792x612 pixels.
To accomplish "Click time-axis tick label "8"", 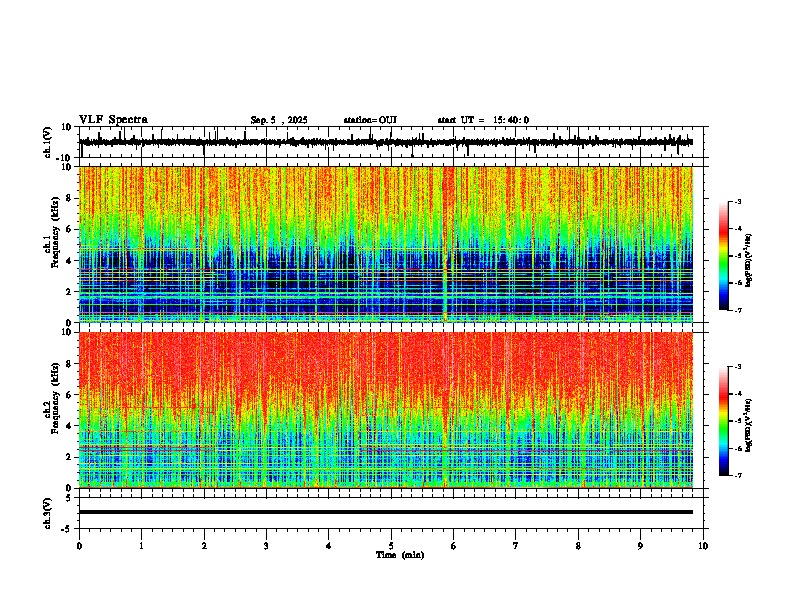I will click(578, 546).
